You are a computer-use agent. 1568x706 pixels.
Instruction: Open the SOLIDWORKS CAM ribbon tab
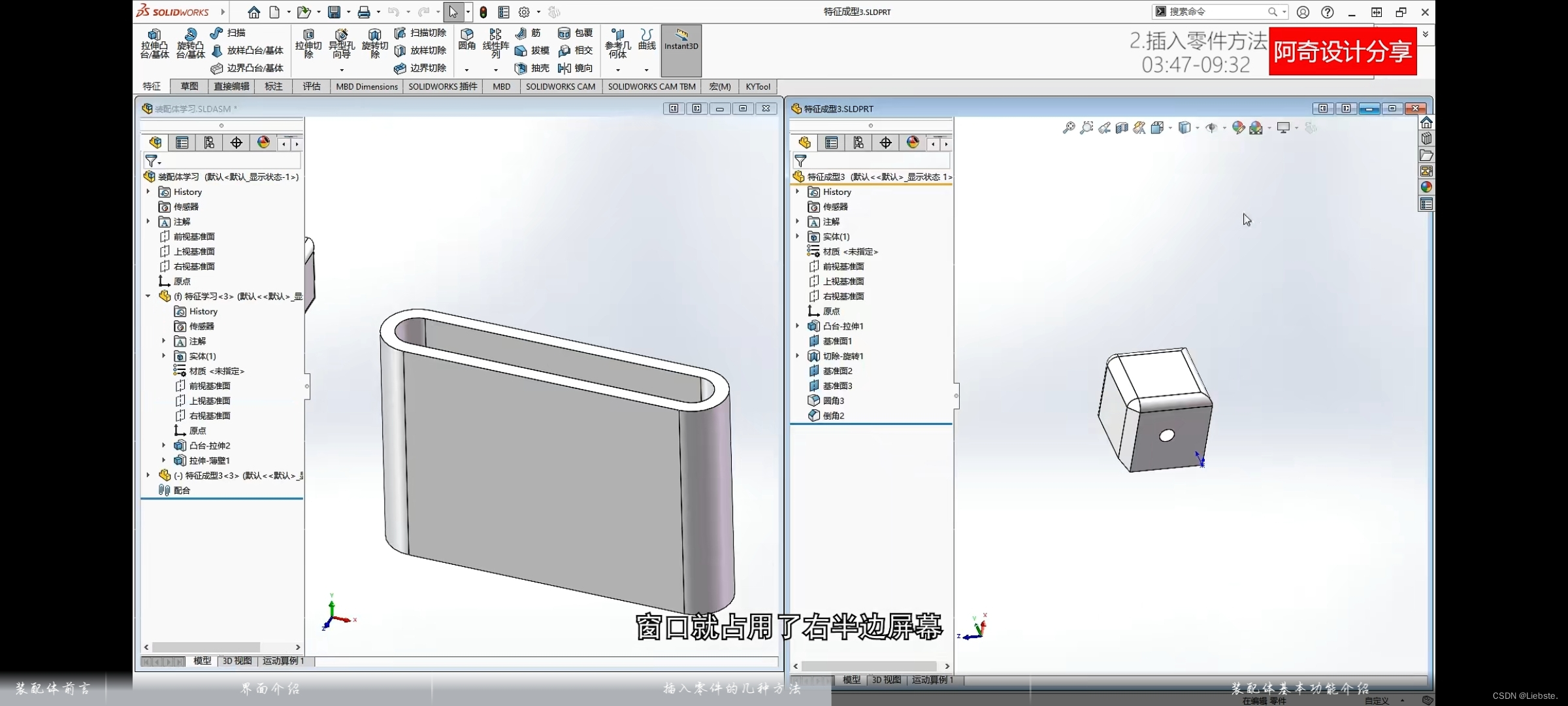click(560, 86)
